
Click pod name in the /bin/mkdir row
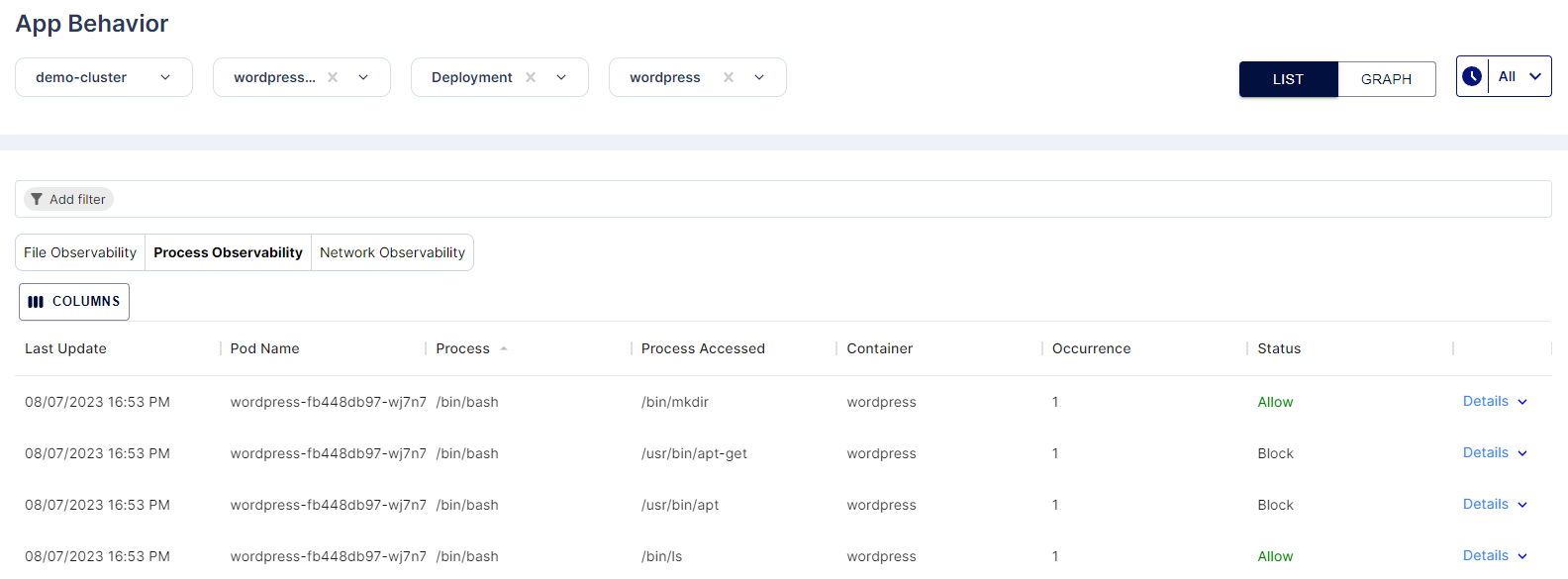pos(328,402)
